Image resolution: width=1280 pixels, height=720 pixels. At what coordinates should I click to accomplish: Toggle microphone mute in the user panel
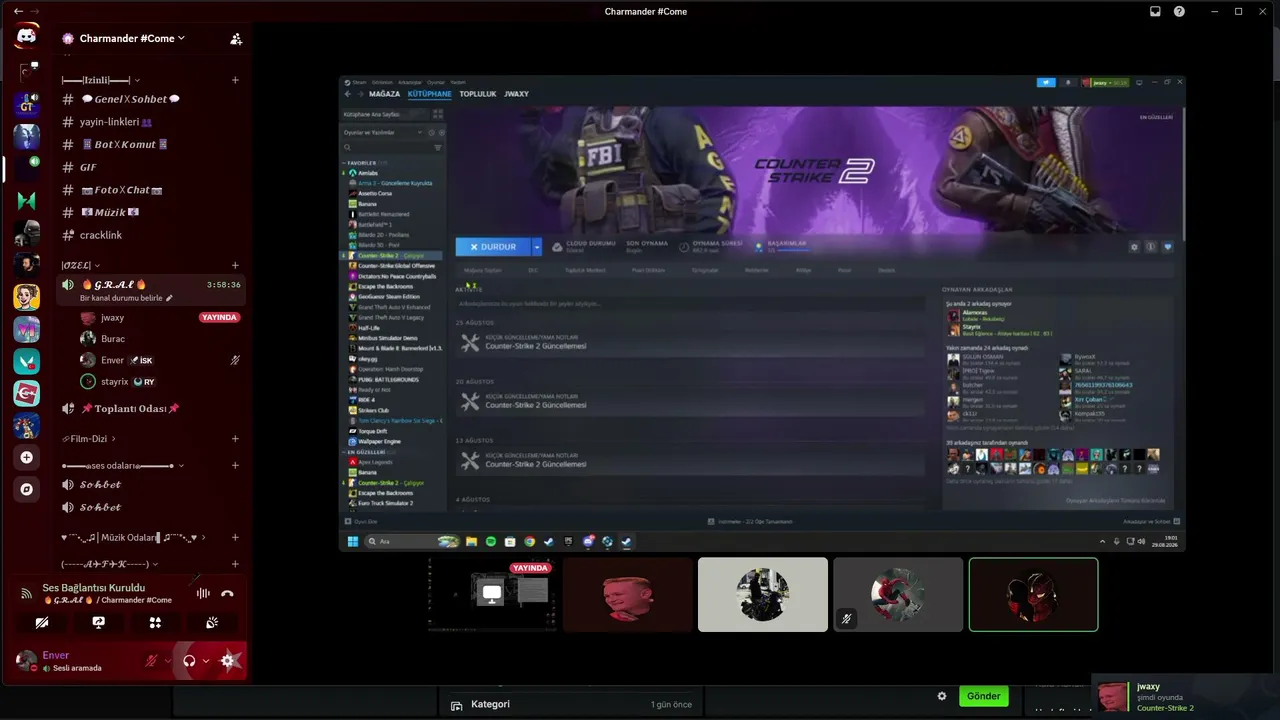pos(152,660)
